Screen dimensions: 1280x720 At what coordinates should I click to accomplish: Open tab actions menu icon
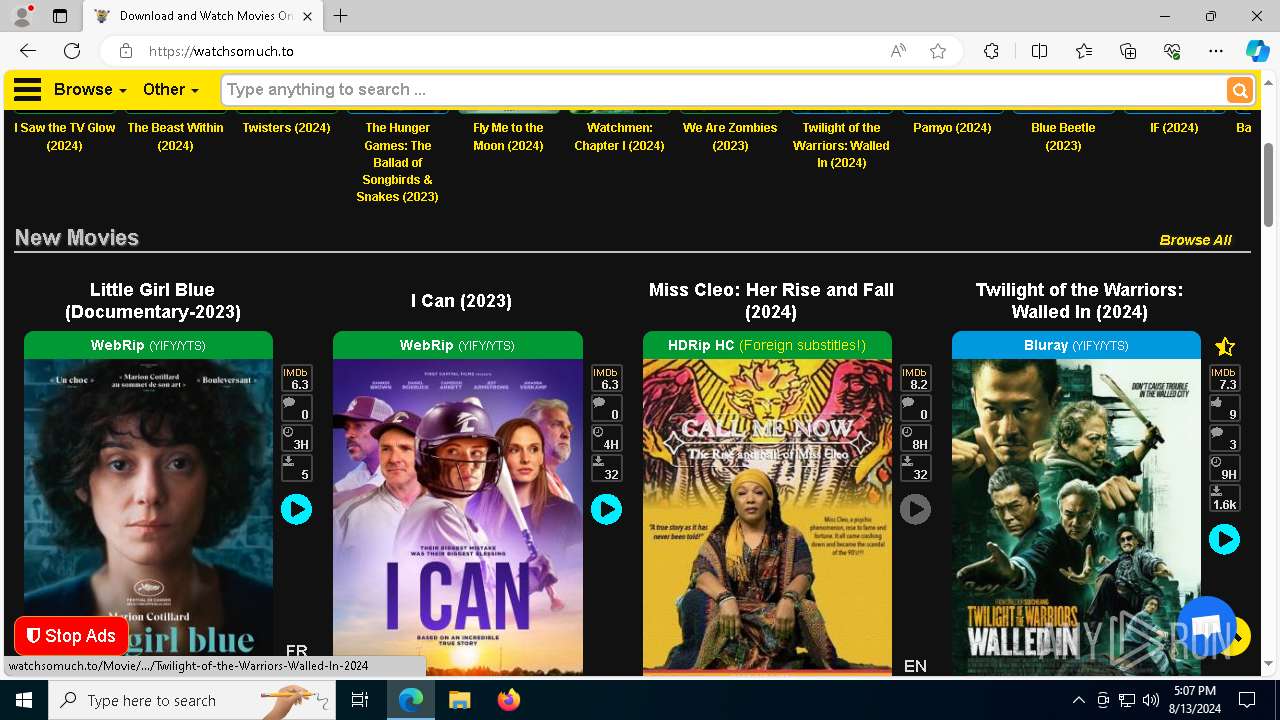click(60, 16)
